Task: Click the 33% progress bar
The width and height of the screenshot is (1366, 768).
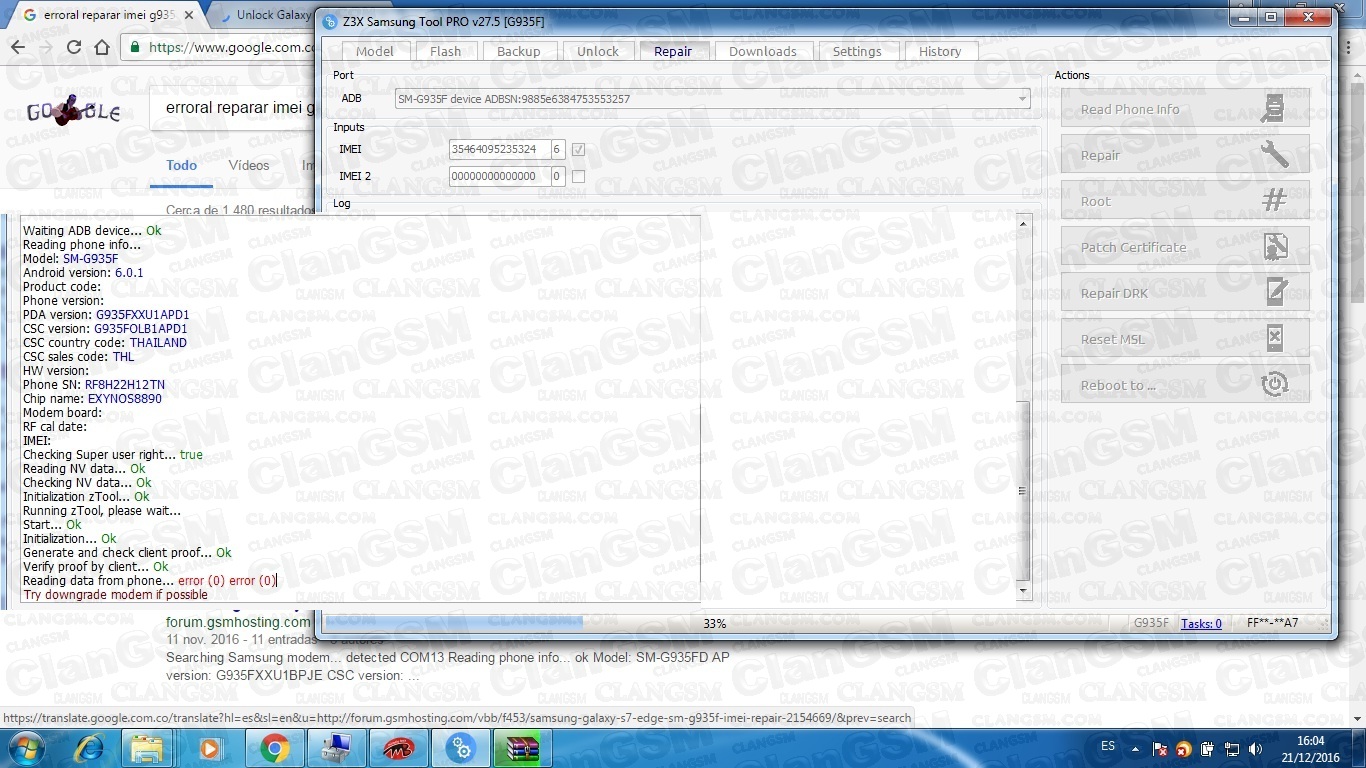Action: [x=713, y=623]
